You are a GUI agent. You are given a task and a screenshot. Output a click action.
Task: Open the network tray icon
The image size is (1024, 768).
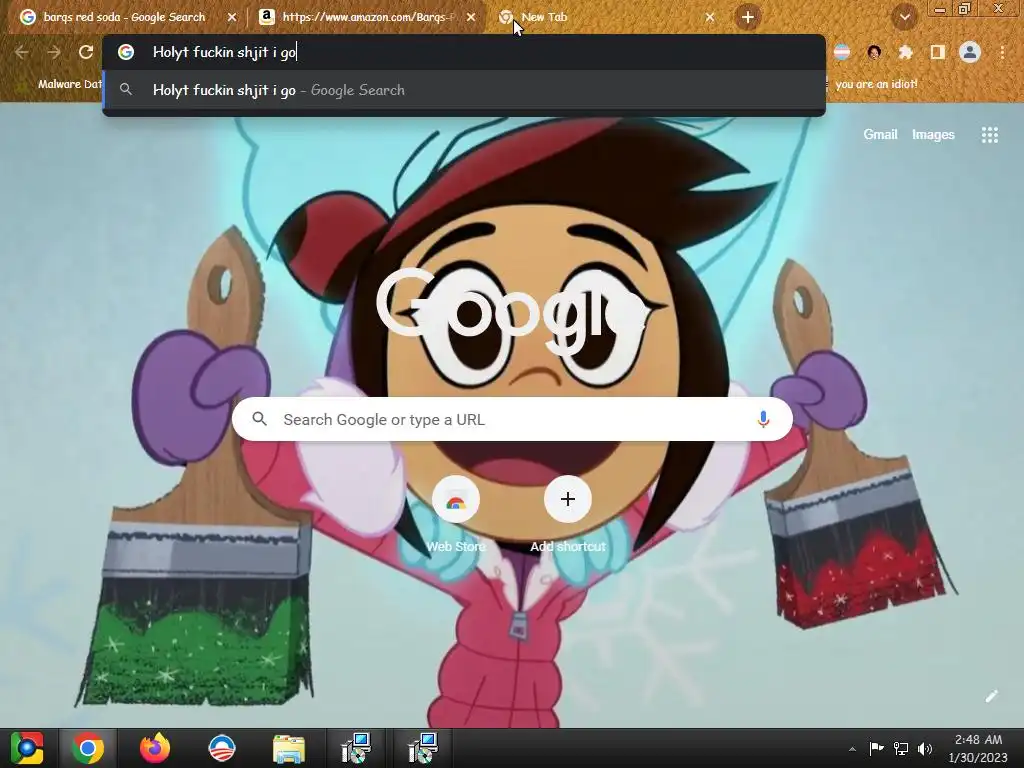coord(901,749)
